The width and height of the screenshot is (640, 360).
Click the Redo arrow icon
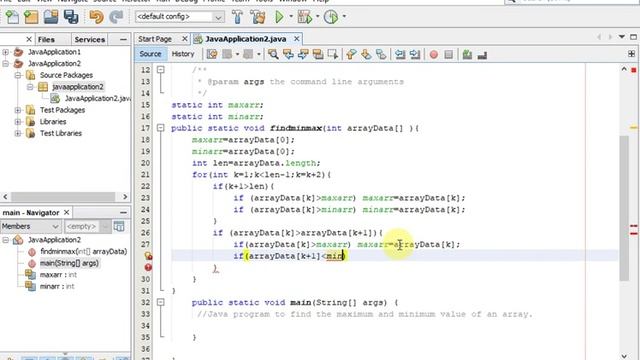click(x=116, y=17)
